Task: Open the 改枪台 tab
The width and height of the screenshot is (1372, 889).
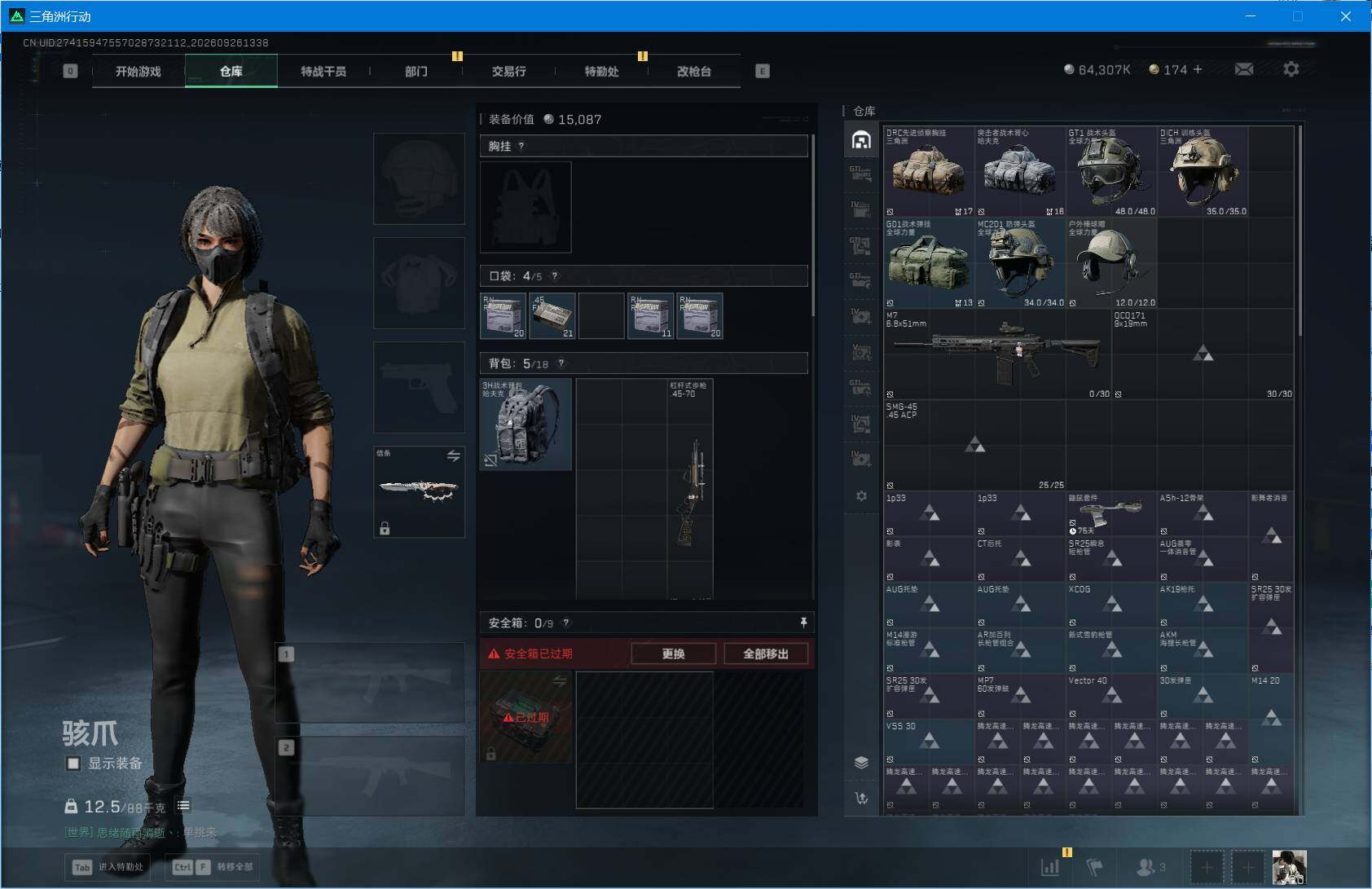Action: [694, 72]
